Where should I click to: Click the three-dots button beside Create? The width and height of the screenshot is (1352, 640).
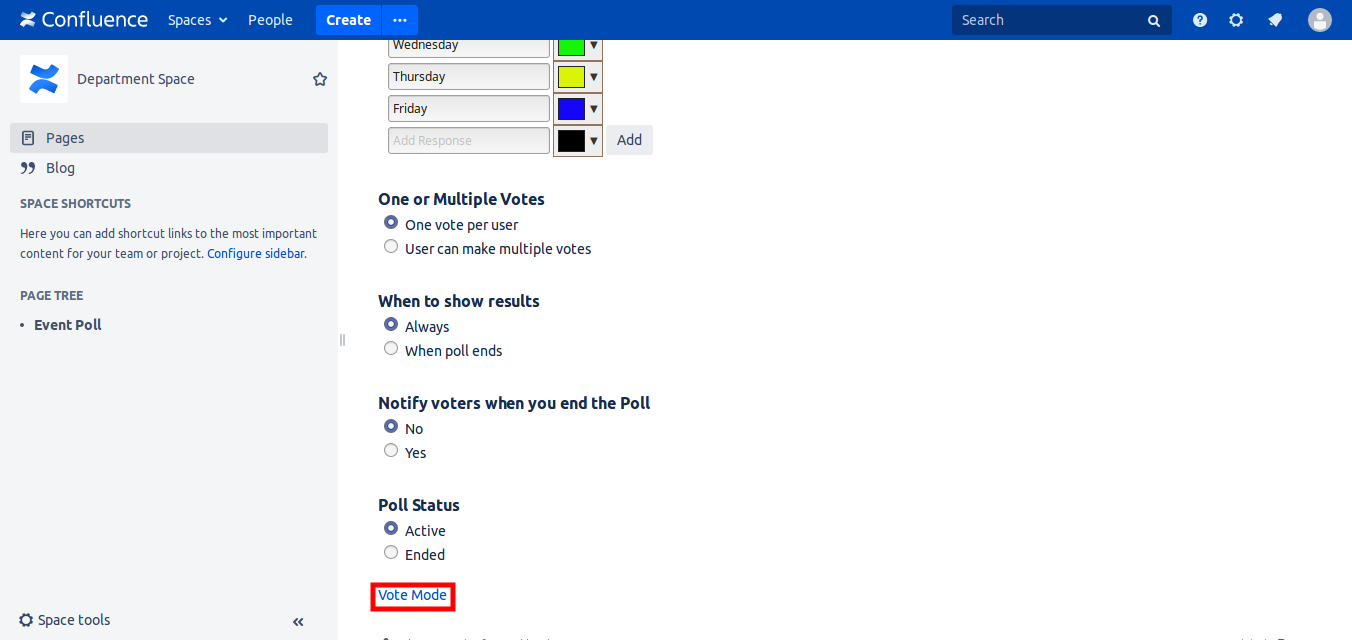400,20
